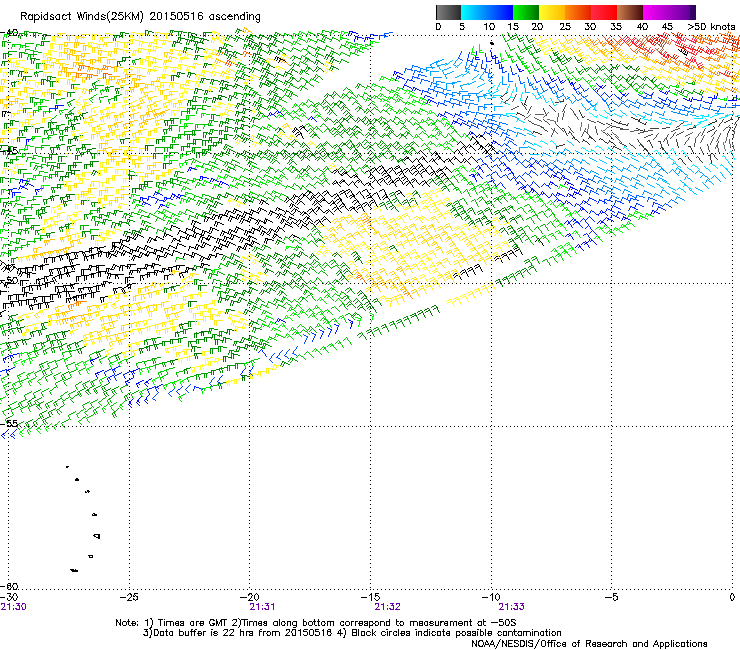Click the '-15' longitude axis label
740x650 pixels.
pyautogui.click(x=370, y=597)
